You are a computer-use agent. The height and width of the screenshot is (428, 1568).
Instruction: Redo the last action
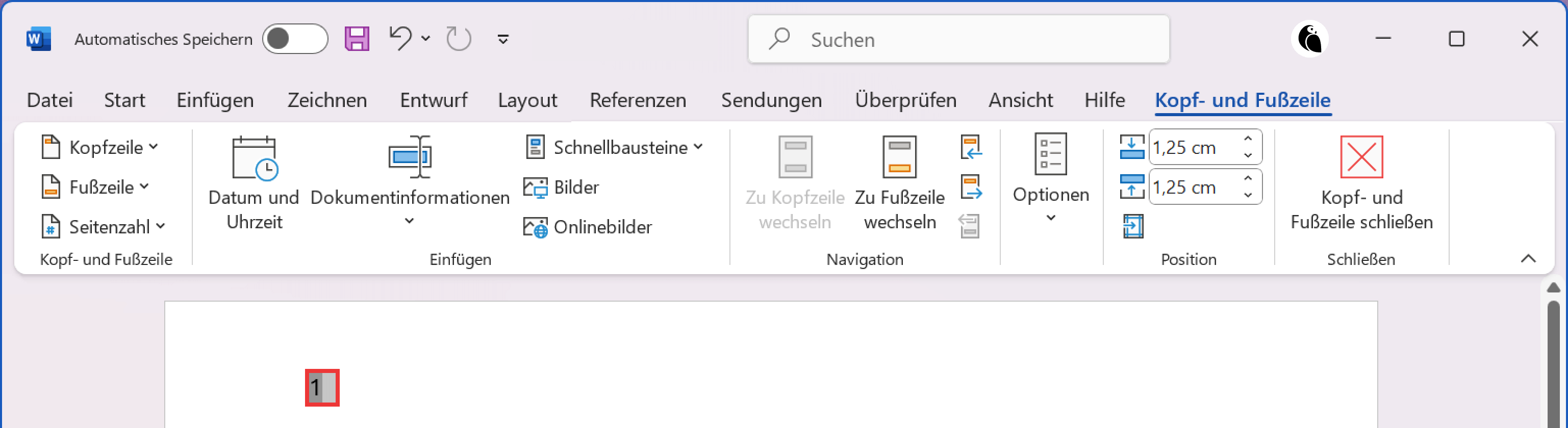[x=459, y=39]
